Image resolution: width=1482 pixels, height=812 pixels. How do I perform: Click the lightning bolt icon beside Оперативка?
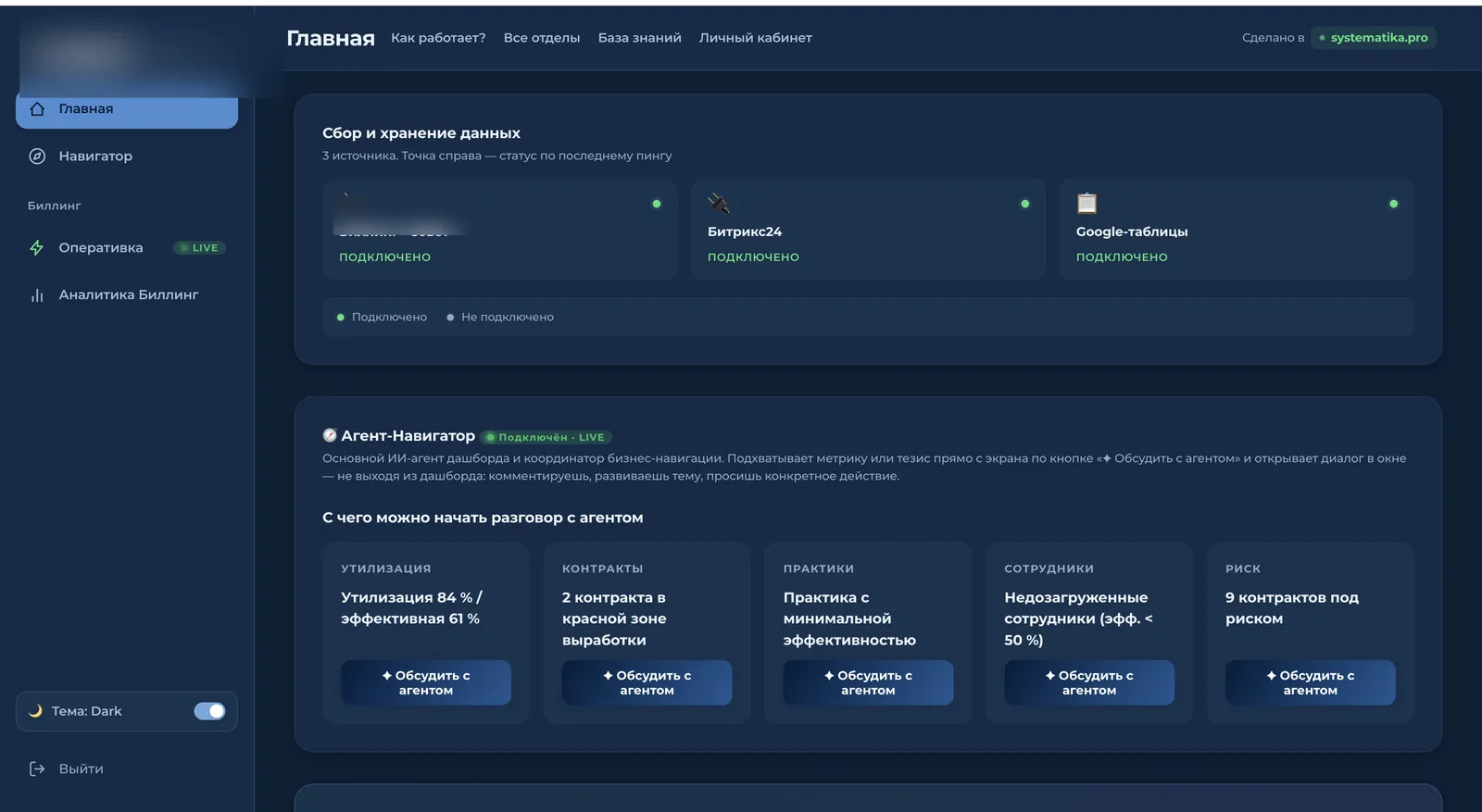[x=37, y=248]
